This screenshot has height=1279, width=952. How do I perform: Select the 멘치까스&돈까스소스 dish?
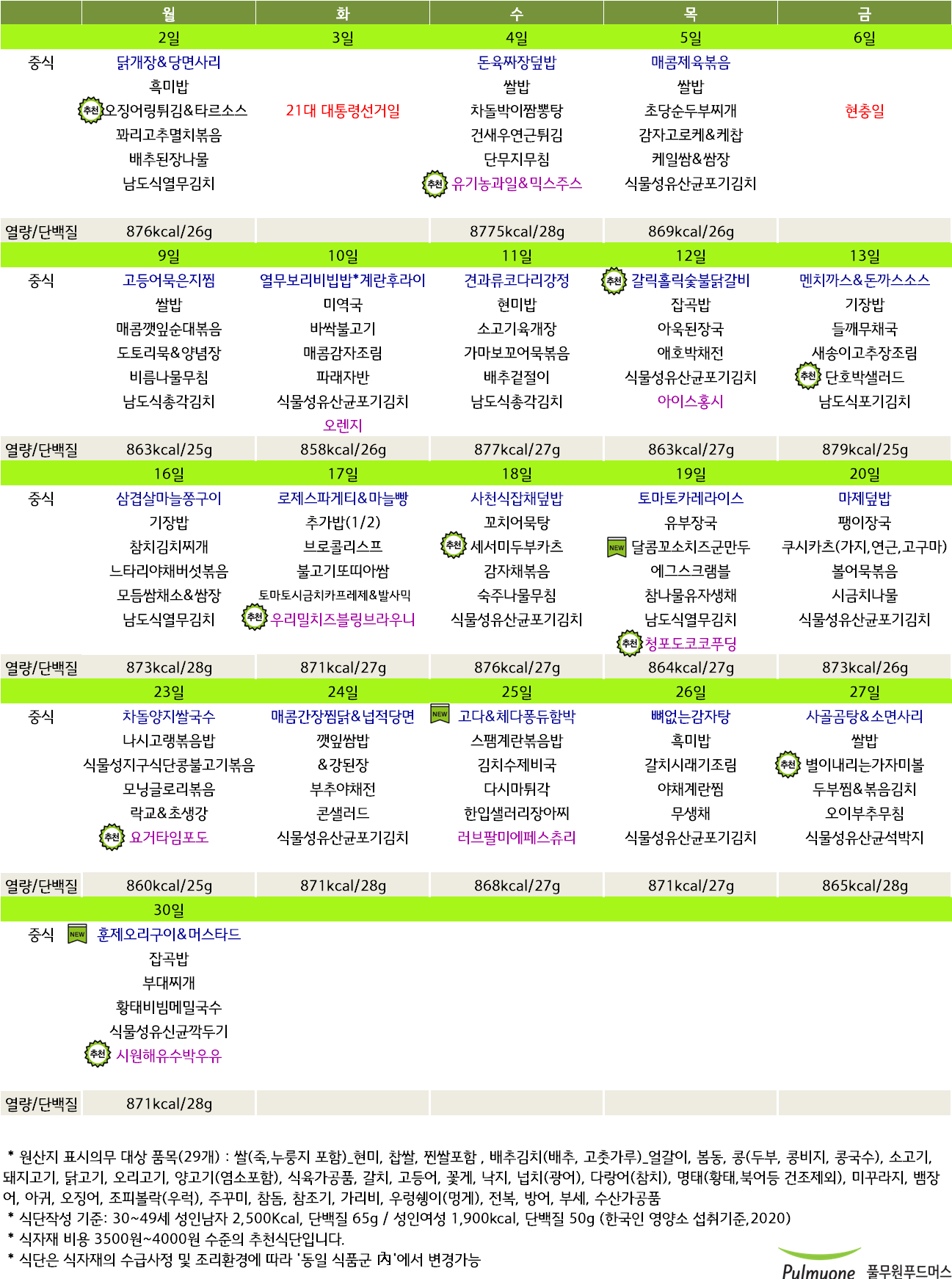click(x=865, y=280)
